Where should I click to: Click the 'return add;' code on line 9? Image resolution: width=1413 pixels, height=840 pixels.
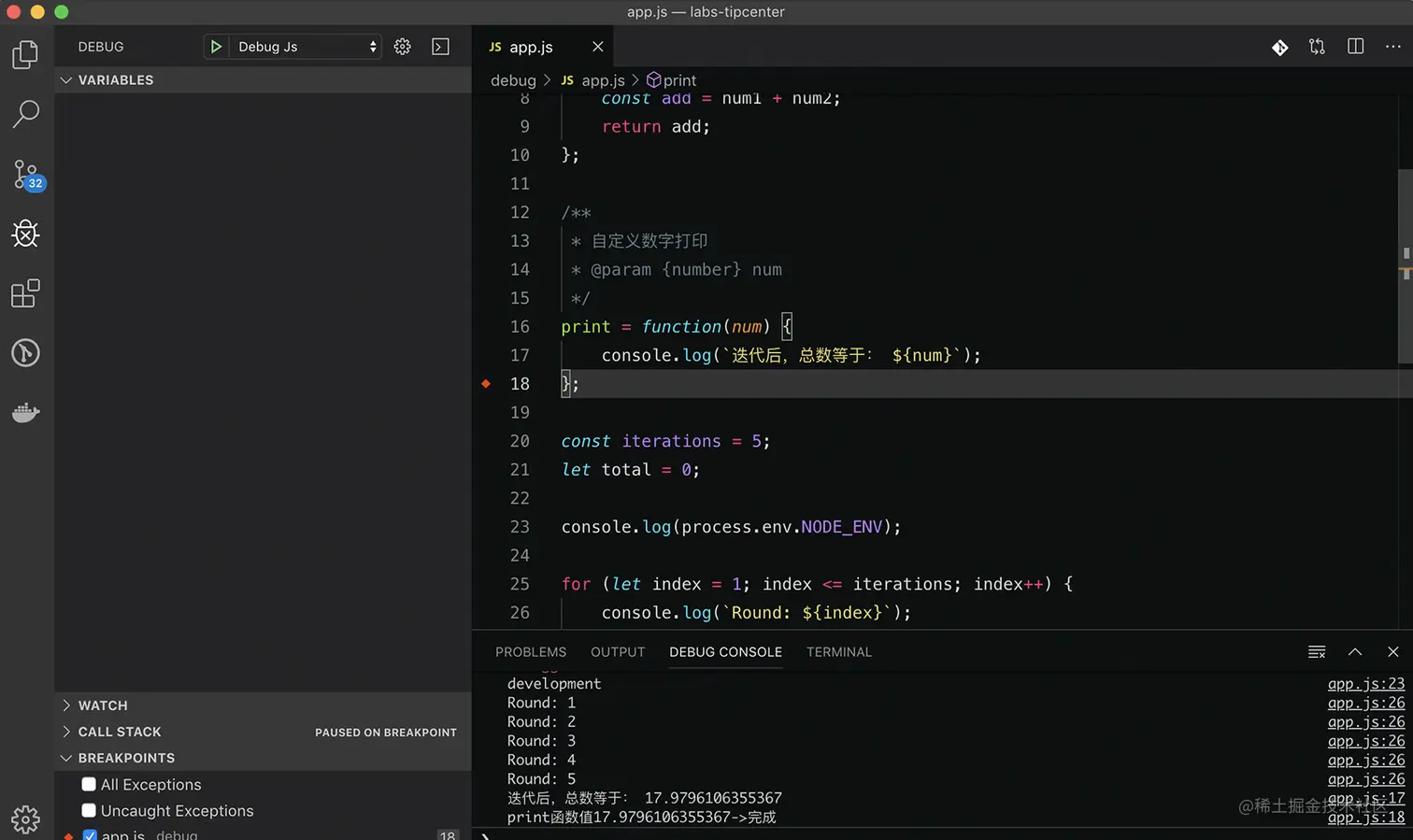click(655, 126)
